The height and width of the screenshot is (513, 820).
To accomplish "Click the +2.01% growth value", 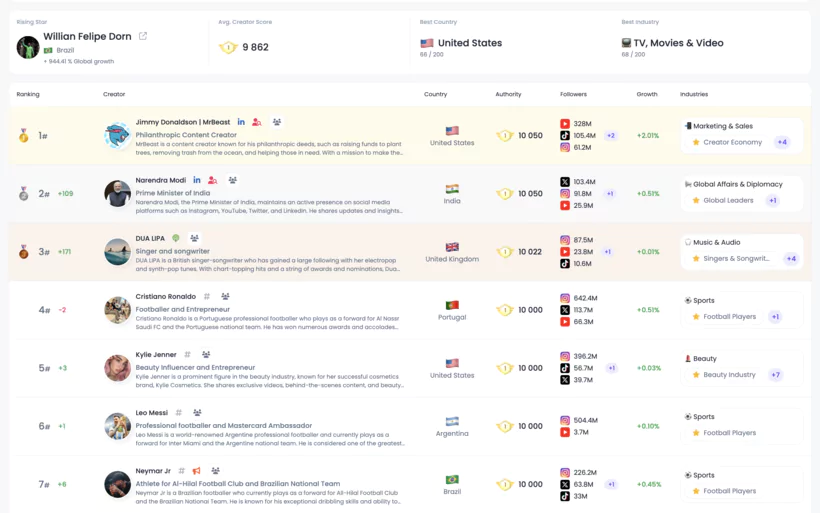I will click(x=648, y=135).
